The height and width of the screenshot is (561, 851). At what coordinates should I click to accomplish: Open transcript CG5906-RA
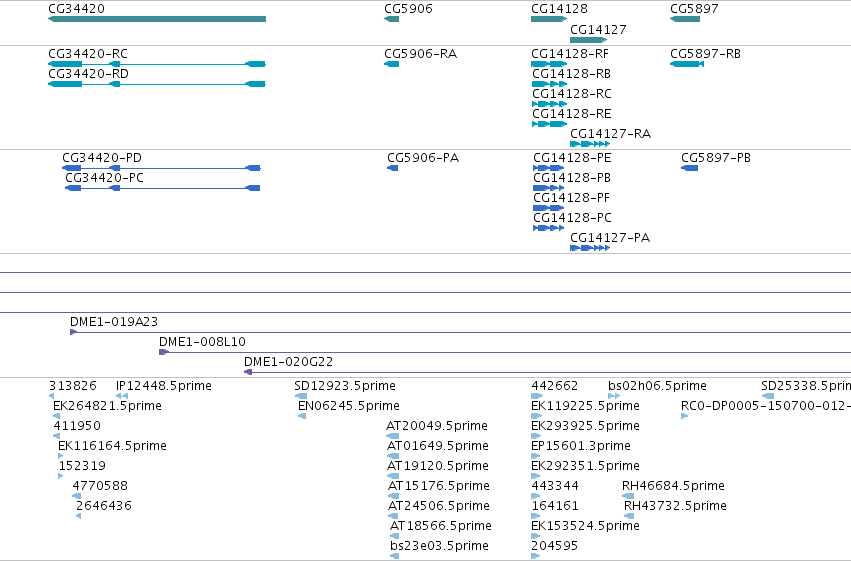click(421, 54)
